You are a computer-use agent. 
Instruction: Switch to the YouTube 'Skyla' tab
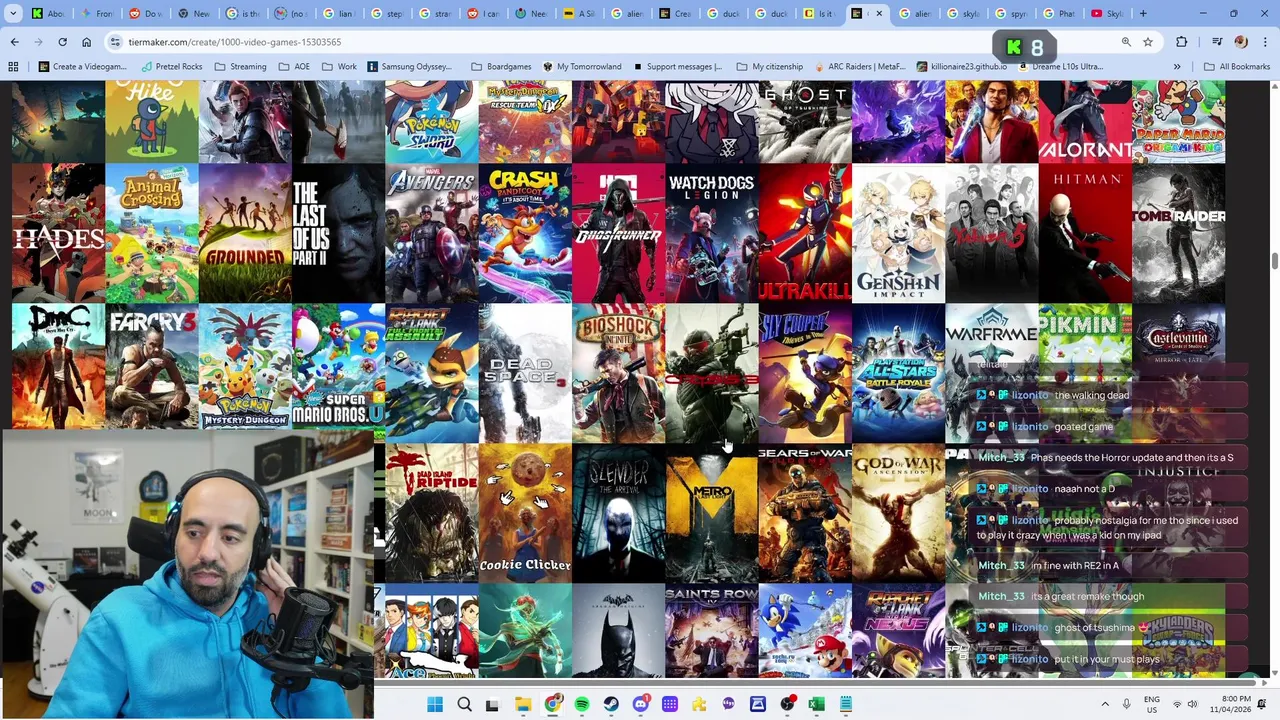tap(1106, 14)
